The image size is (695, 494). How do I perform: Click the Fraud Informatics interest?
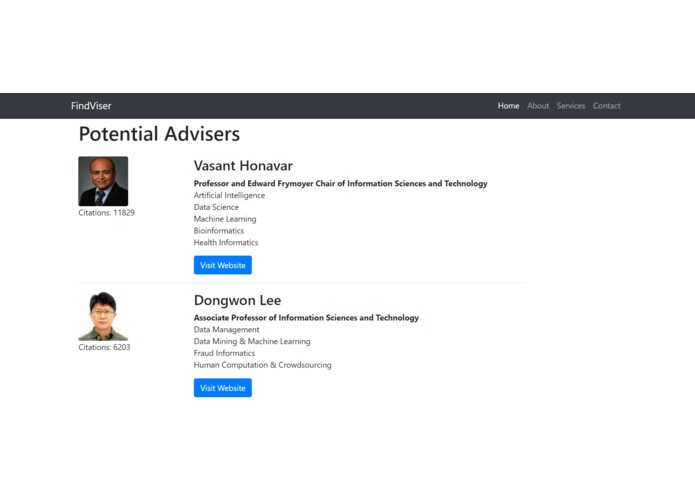tap(224, 353)
